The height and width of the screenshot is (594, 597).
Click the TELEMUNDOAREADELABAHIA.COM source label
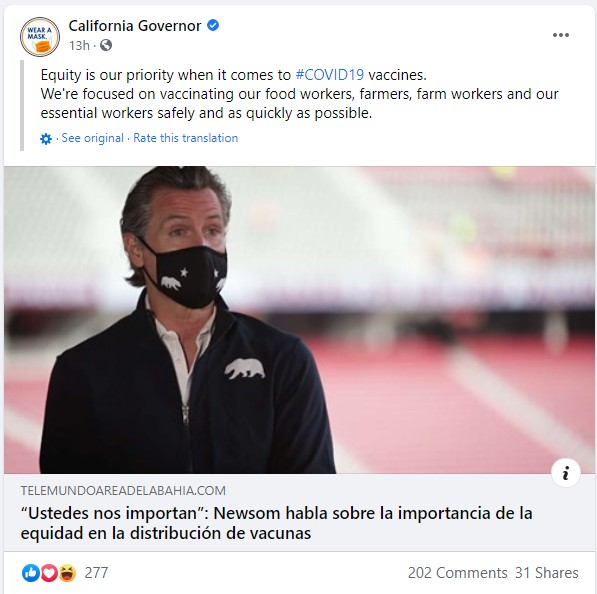coord(123,490)
